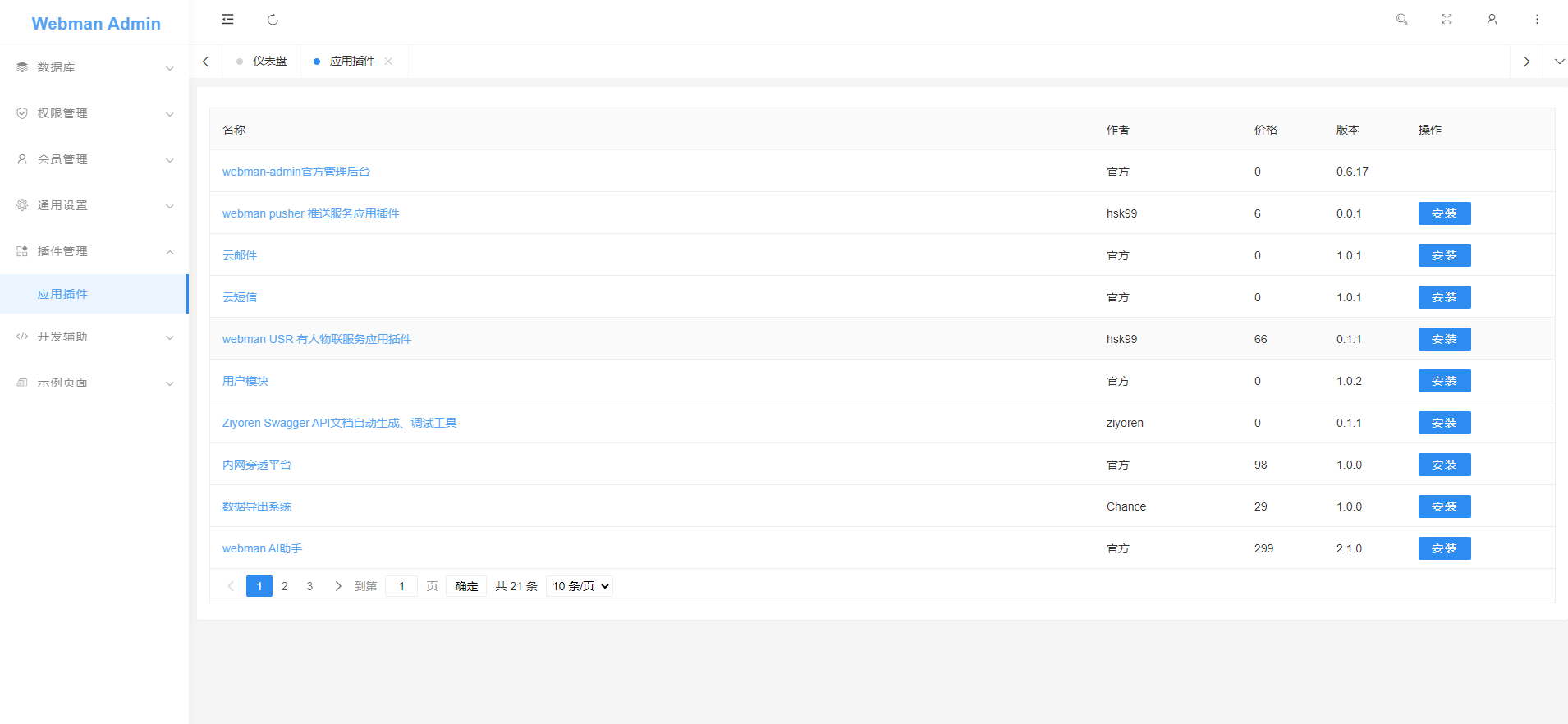Focus the page number jump input

click(x=401, y=586)
